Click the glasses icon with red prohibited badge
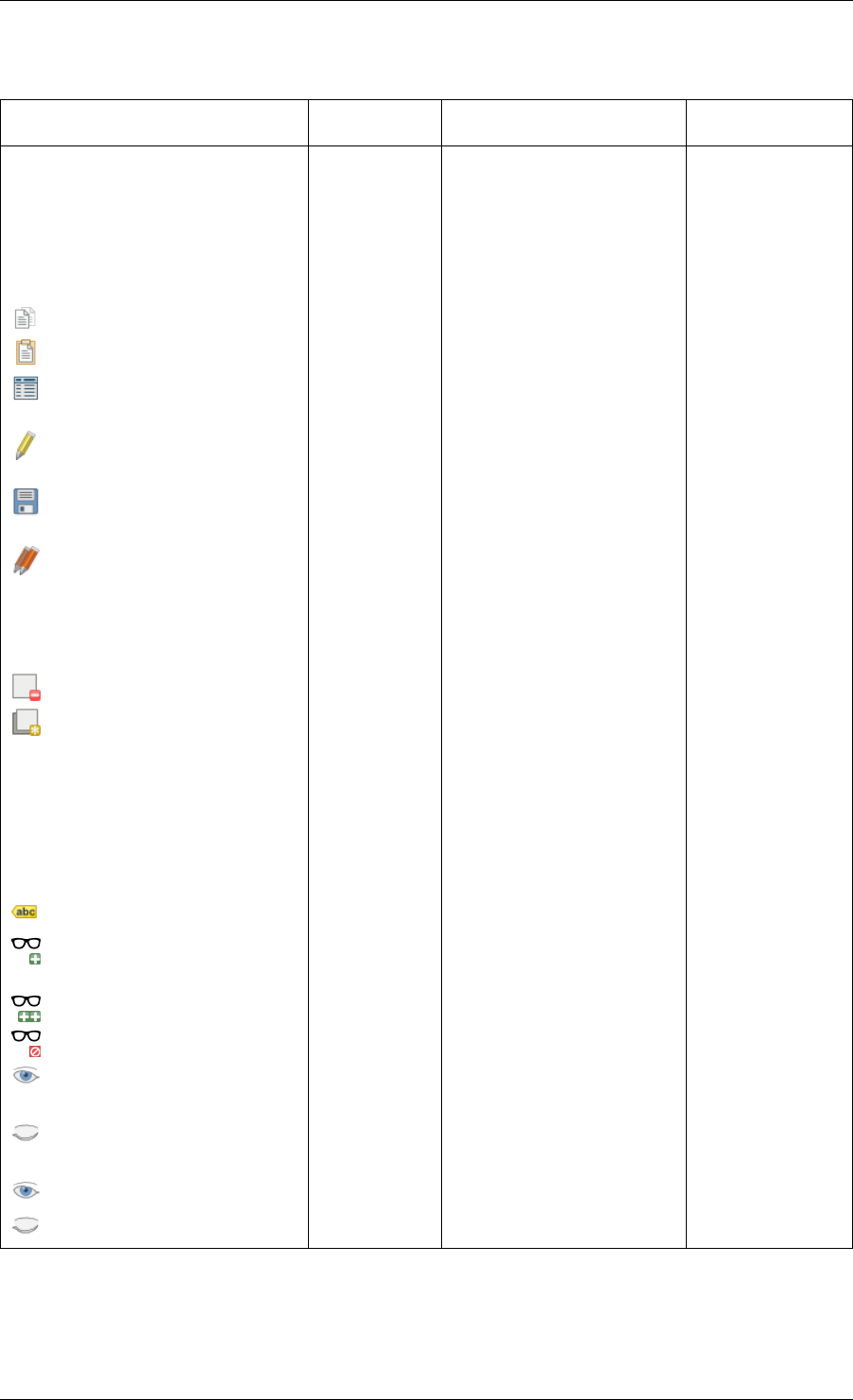The height and width of the screenshot is (1400, 853). pyautogui.click(x=27, y=1043)
